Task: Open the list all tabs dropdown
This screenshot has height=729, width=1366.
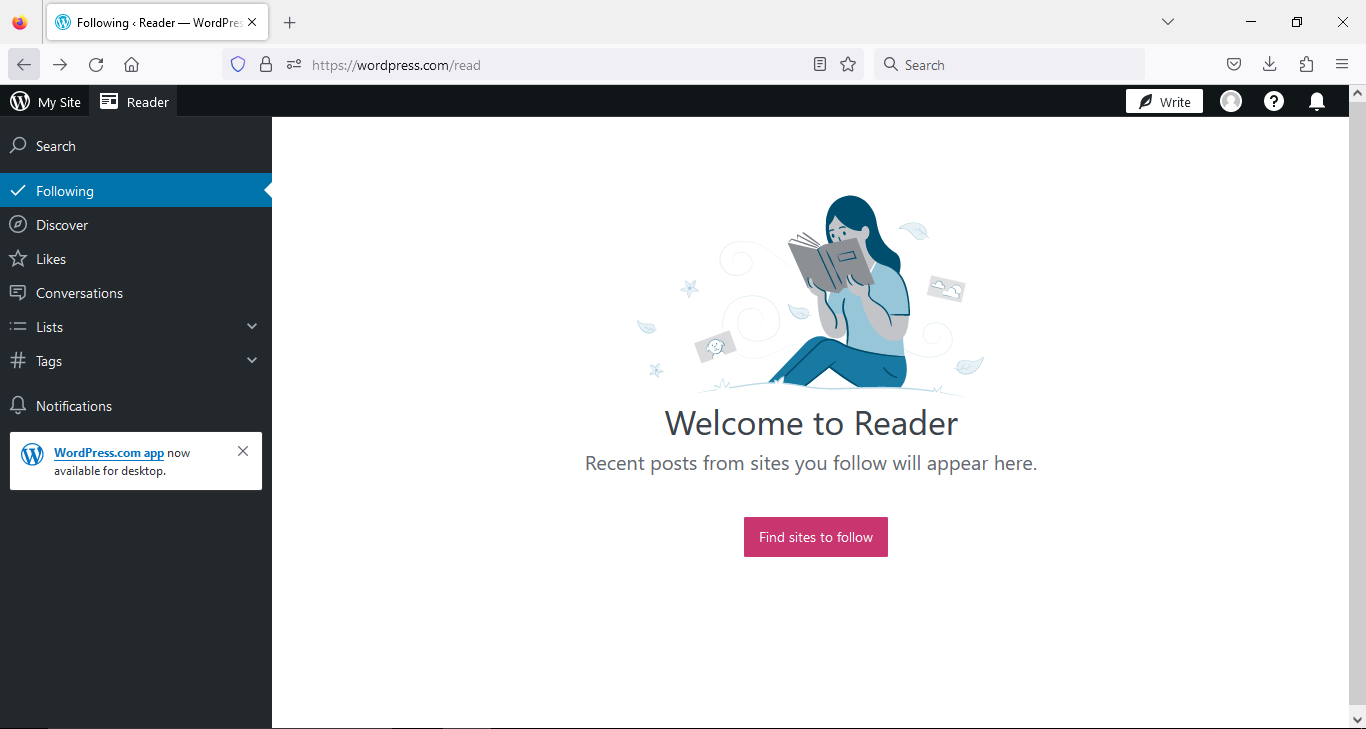Action: click(1167, 22)
